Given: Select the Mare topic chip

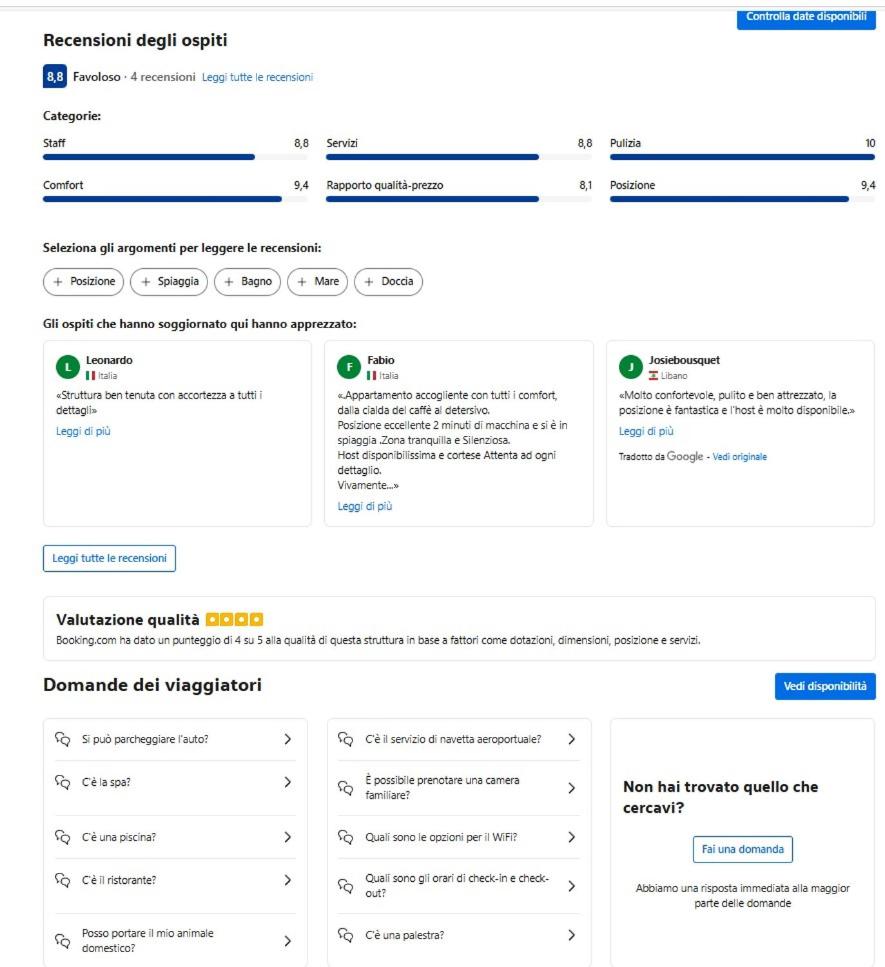Looking at the screenshot, I should coord(318,282).
